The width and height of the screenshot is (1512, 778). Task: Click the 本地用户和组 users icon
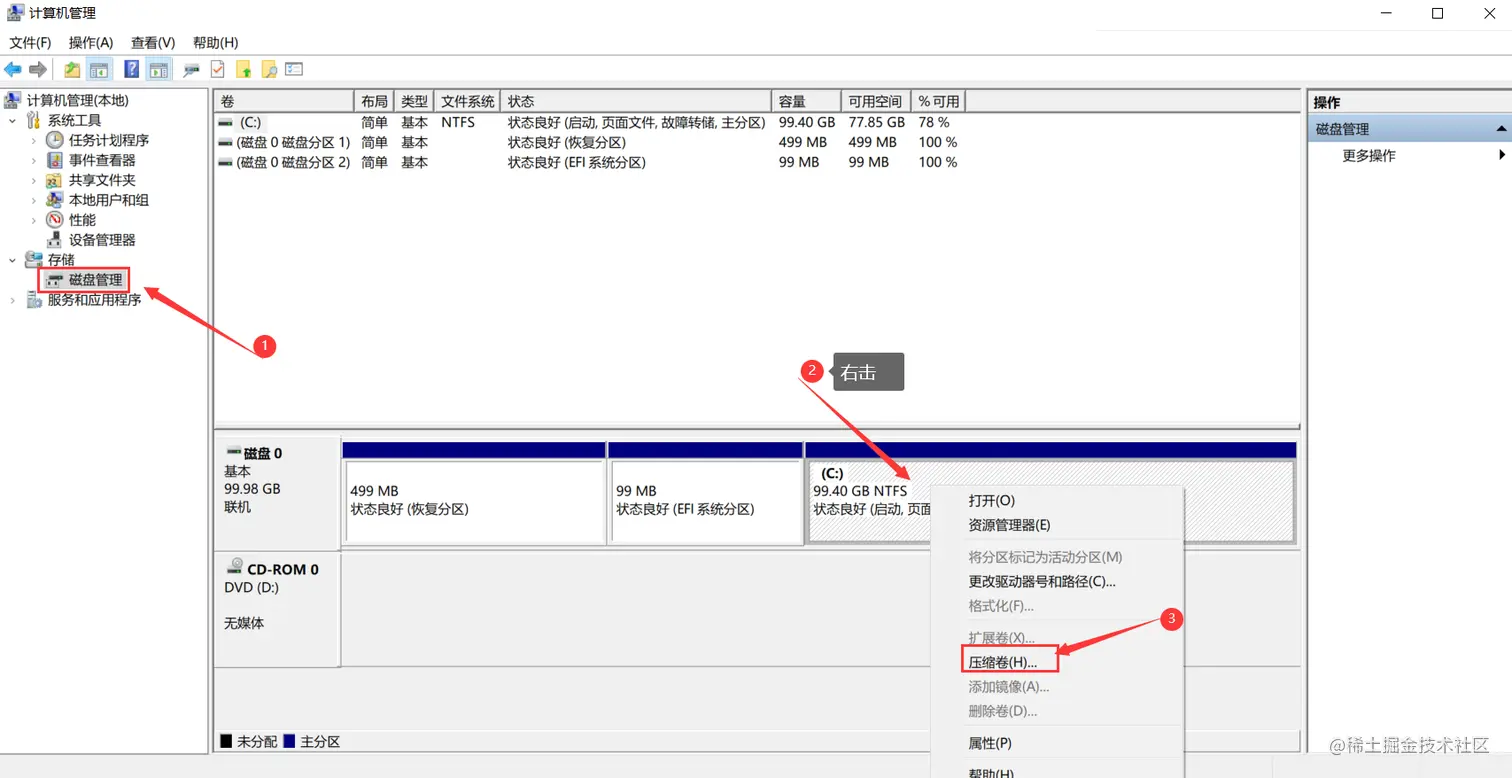[55, 200]
